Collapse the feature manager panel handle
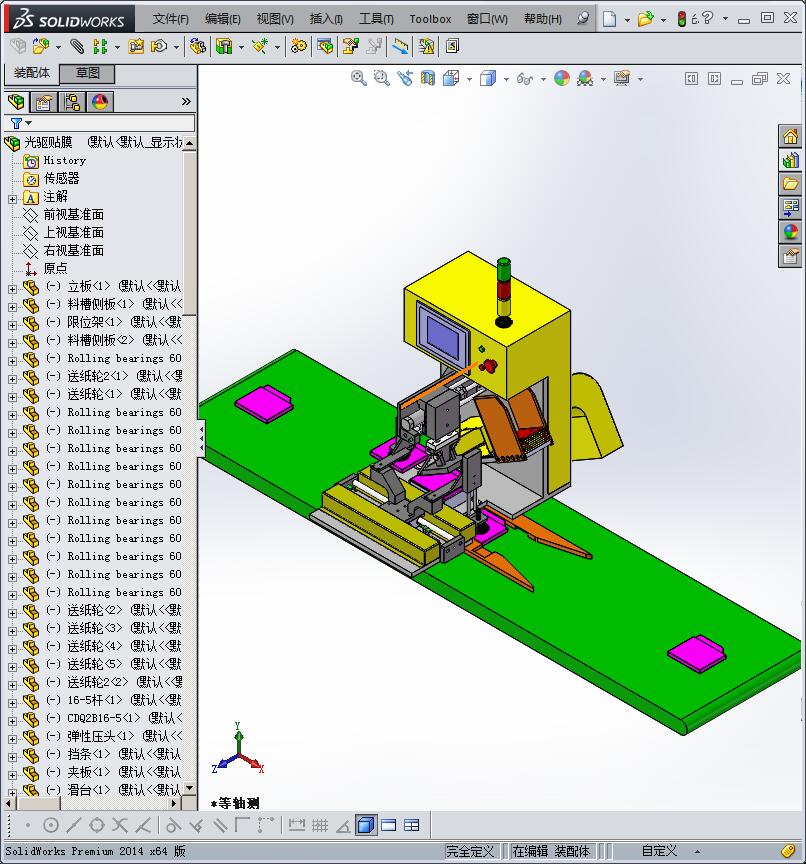Screen dimensions: 806x864 [x=202, y=439]
